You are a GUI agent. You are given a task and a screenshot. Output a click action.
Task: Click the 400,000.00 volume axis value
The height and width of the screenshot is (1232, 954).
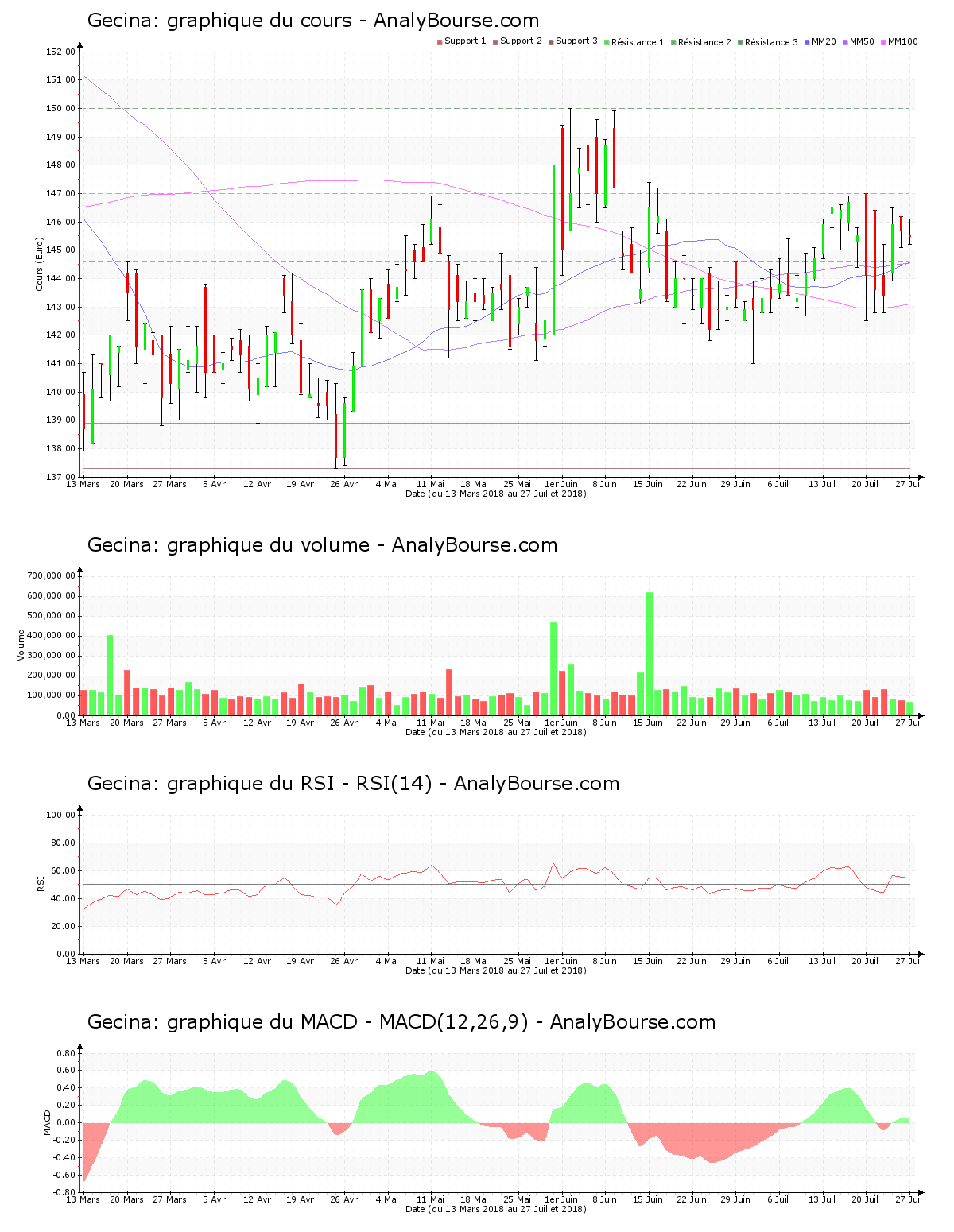pyautogui.click(x=52, y=636)
